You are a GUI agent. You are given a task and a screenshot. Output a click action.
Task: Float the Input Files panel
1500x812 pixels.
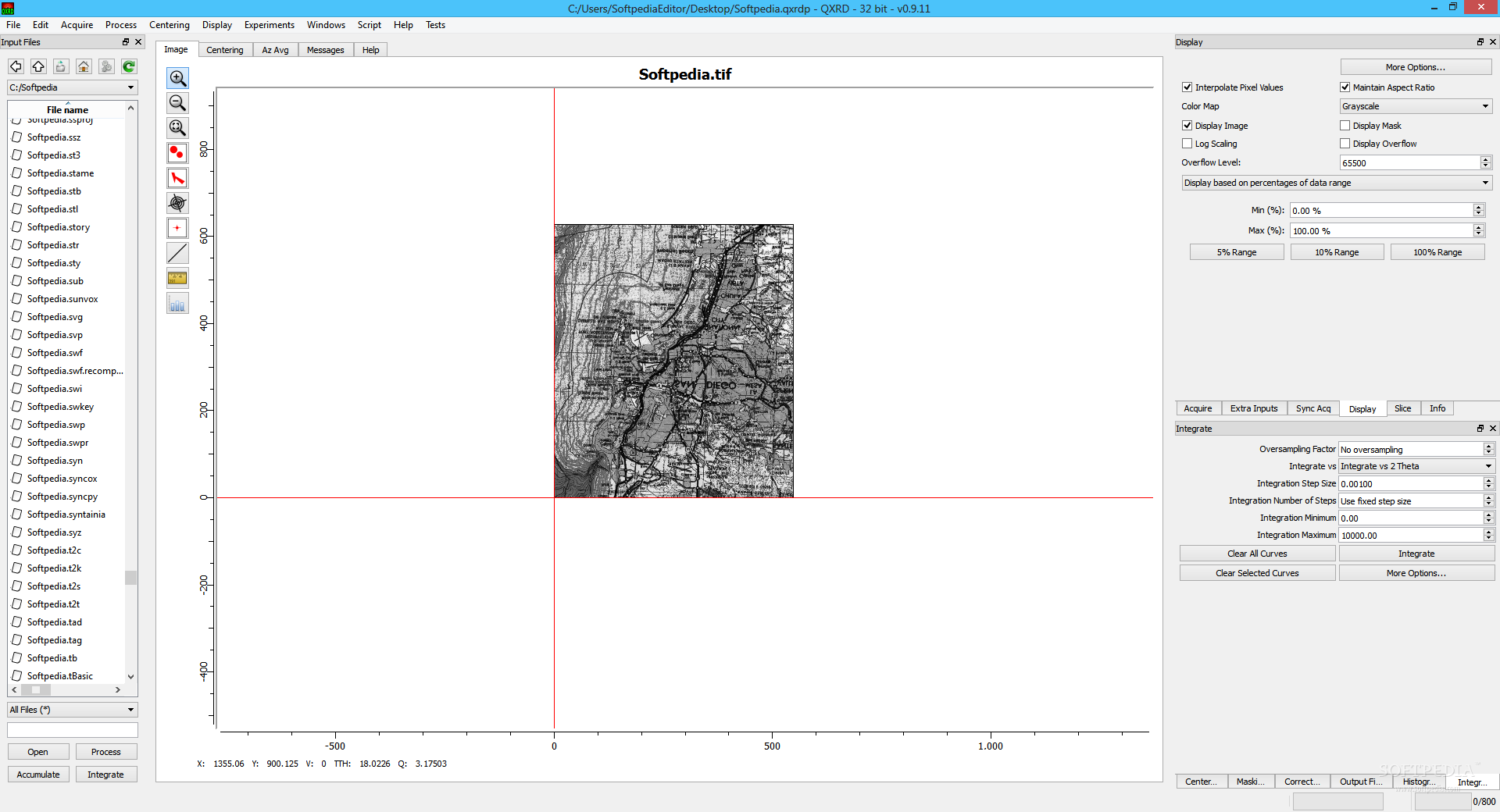point(126,42)
